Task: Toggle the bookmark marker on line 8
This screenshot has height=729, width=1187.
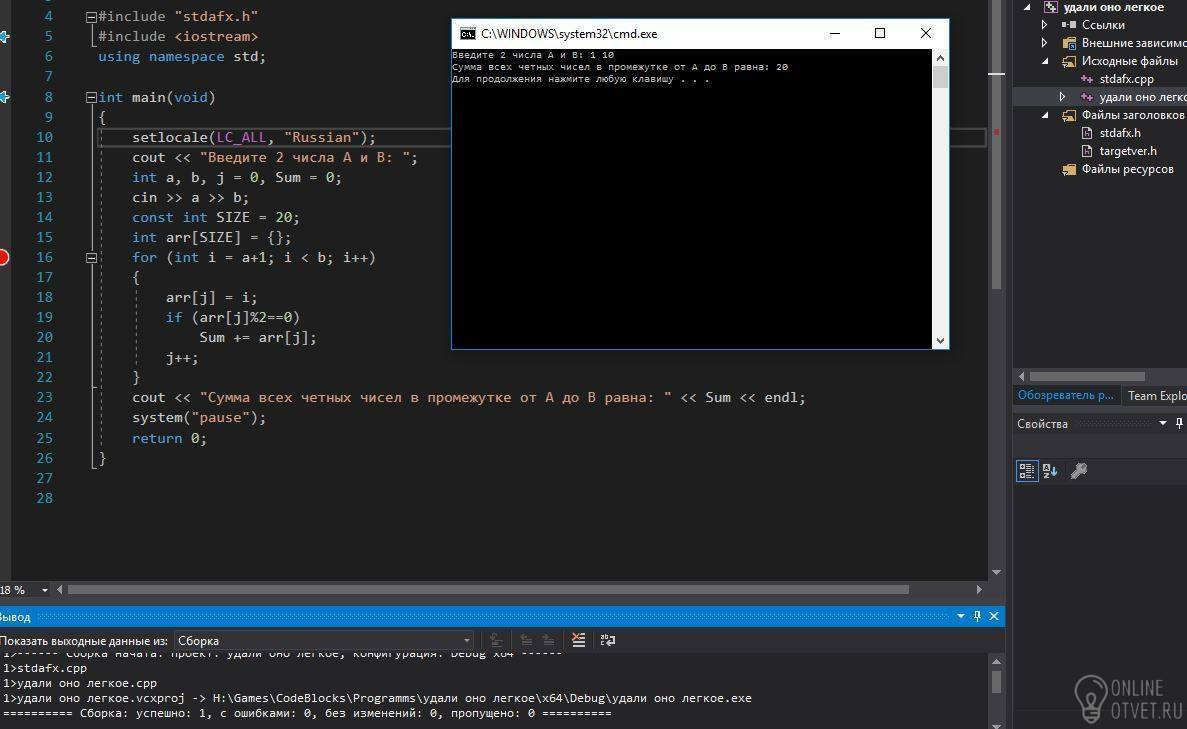Action: click(x=4, y=97)
